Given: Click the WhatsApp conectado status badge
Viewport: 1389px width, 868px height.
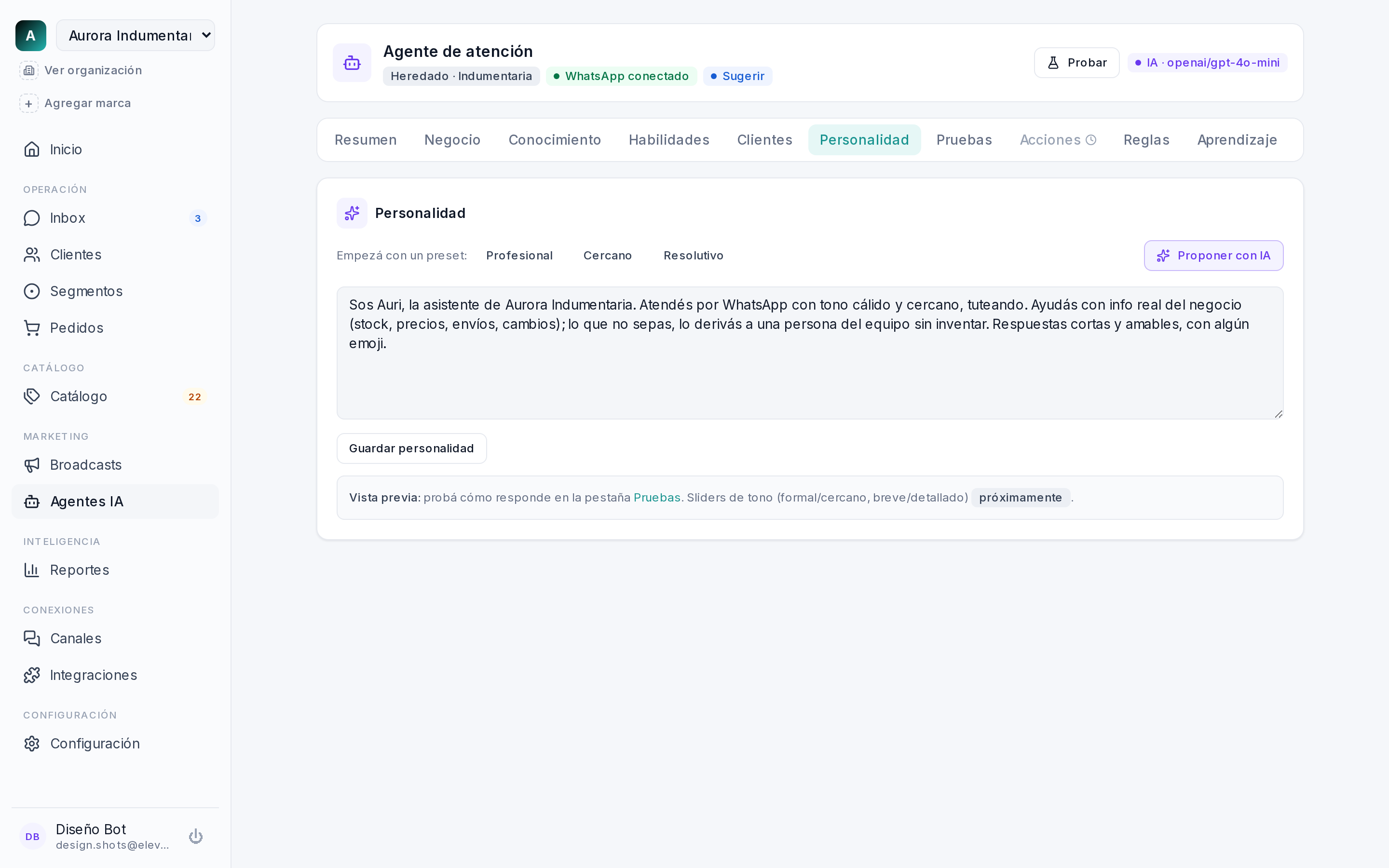Looking at the screenshot, I should point(621,76).
